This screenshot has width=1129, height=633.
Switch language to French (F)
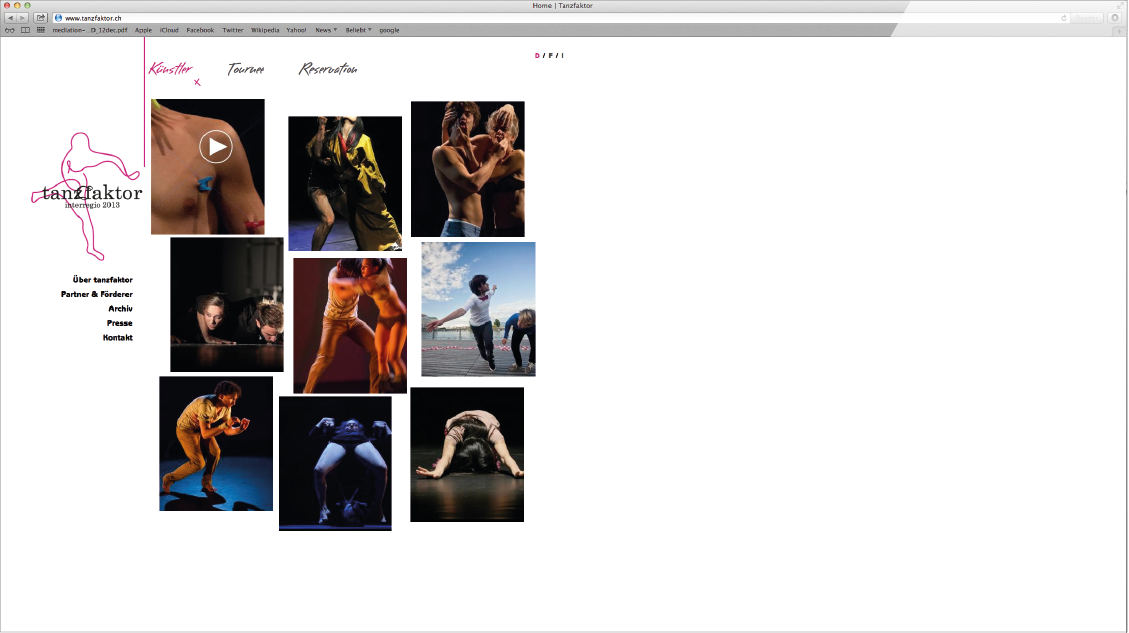click(x=551, y=55)
